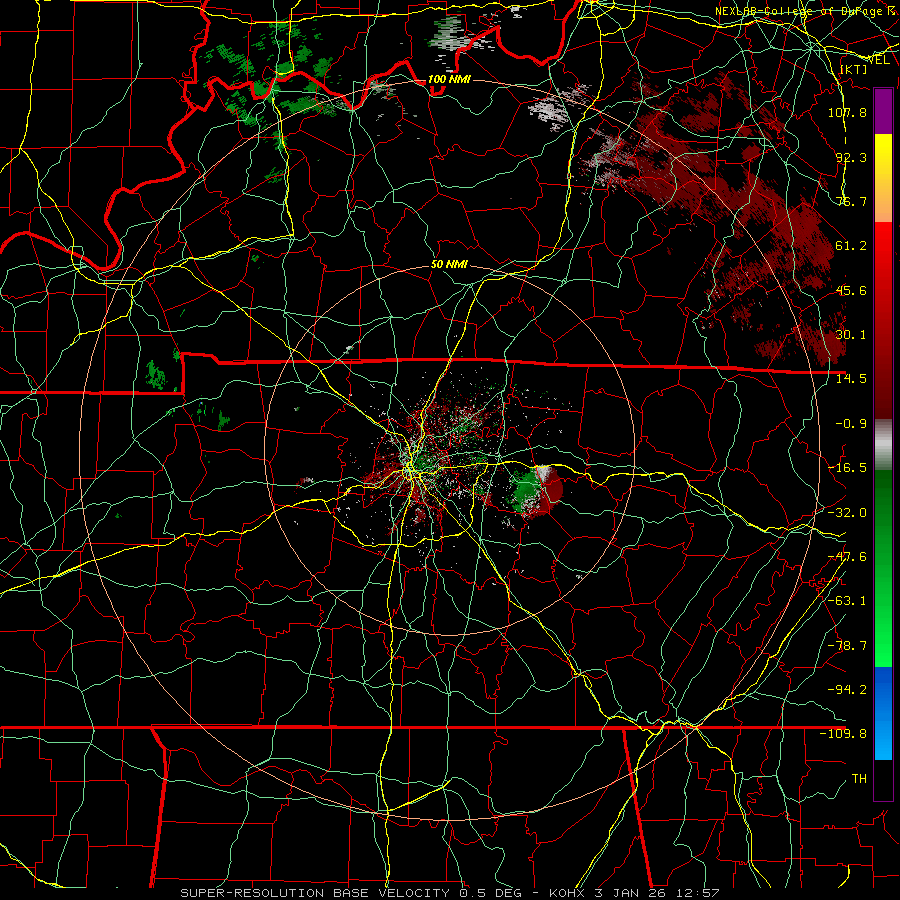
Task: Click the 107.8 value on velocity scale
Action: 847,112
